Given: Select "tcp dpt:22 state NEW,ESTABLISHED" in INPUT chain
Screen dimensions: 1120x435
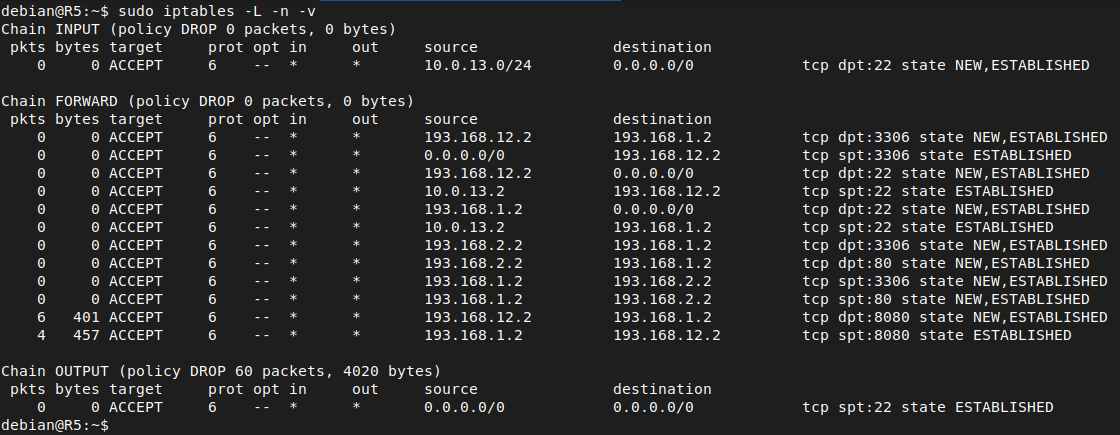Looking at the screenshot, I should pos(946,65).
